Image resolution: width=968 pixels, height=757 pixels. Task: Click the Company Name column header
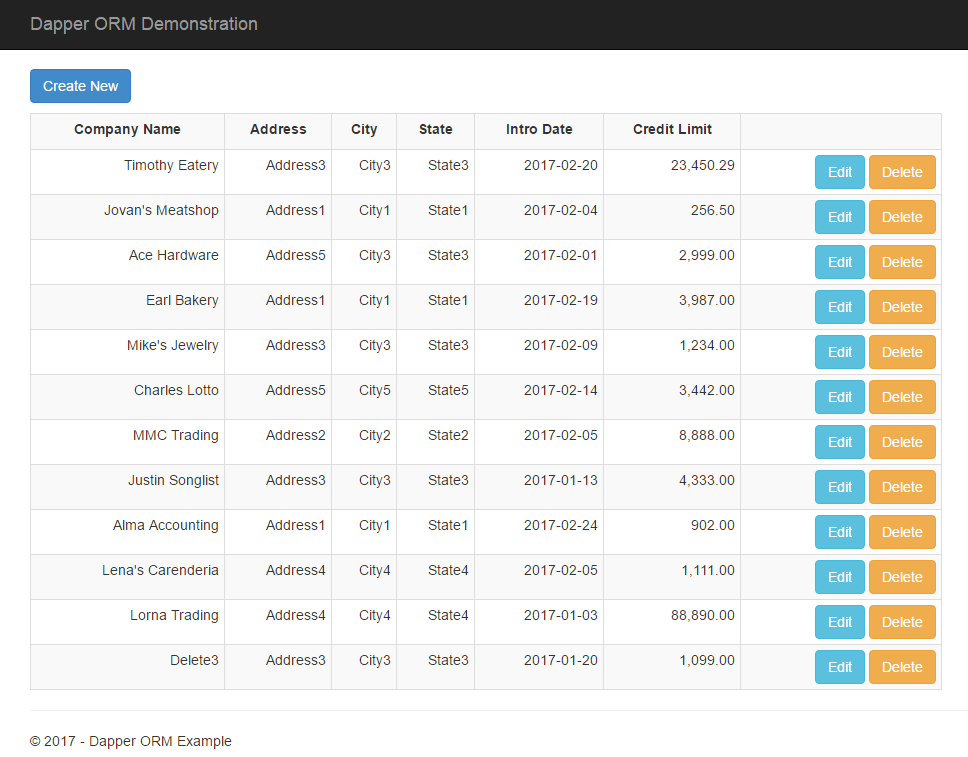(x=127, y=130)
